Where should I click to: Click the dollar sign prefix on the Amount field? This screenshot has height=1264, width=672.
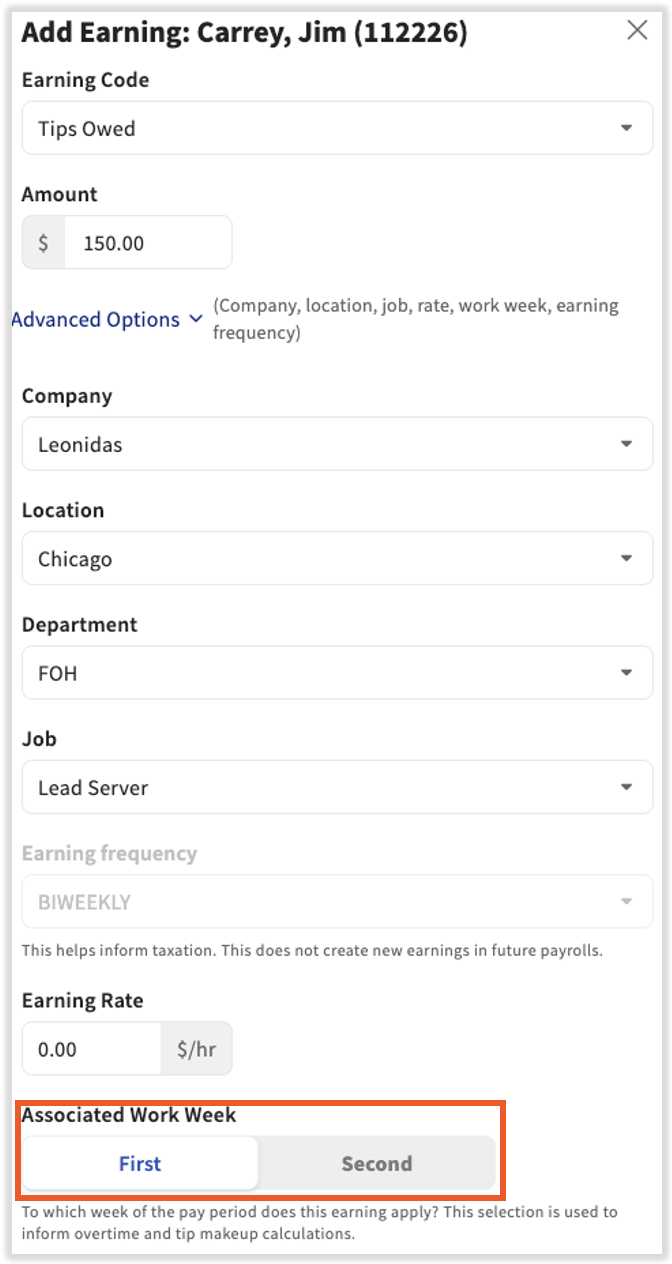[42, 242]
